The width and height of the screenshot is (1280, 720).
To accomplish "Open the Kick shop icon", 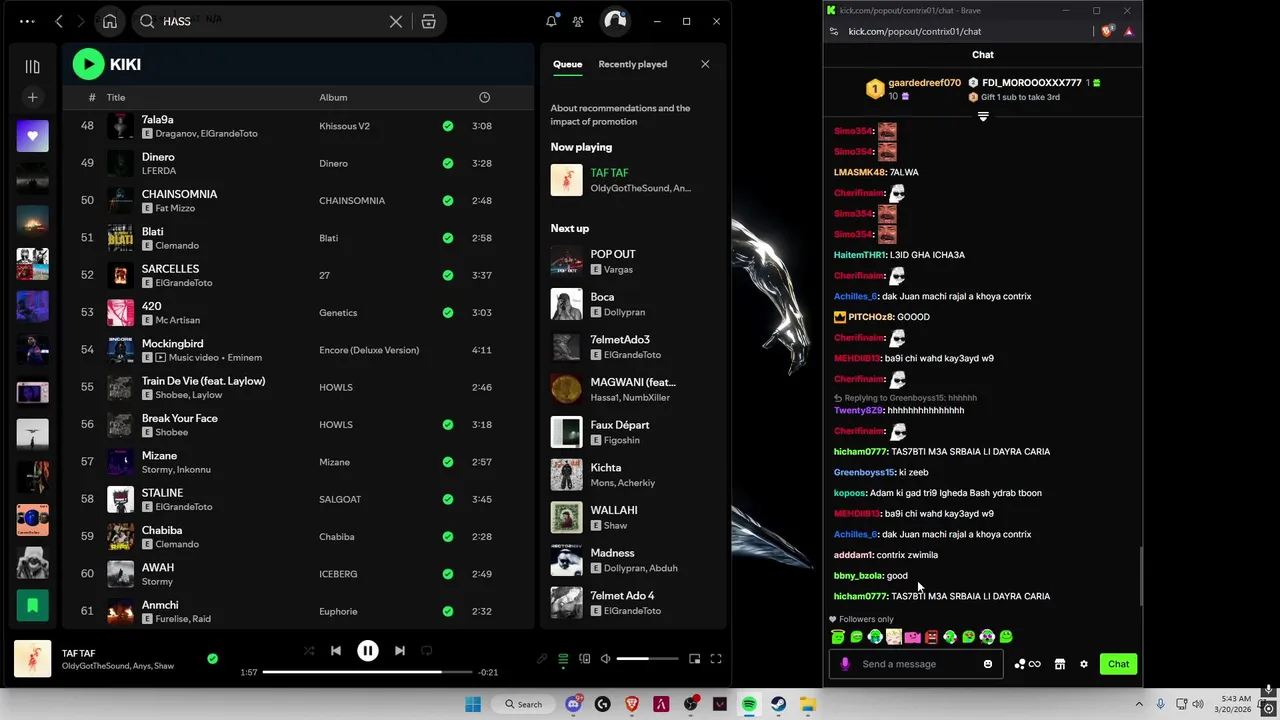I will point(1060,664).
